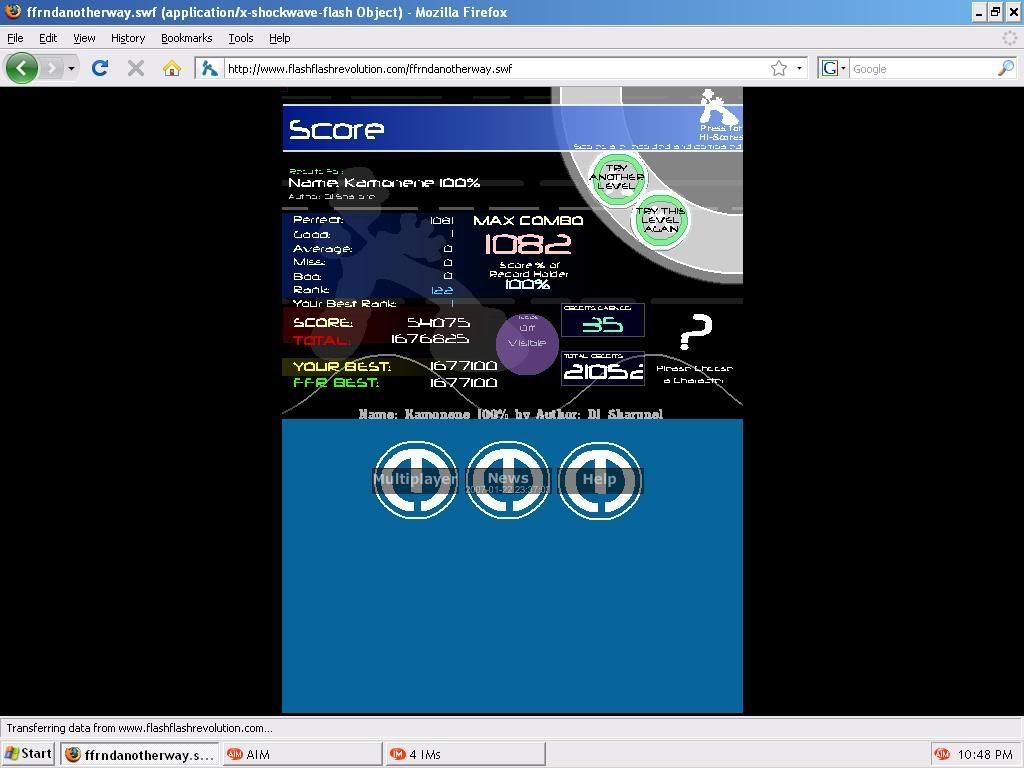
Task: Open the Tools menu
Action: point(240,38)
